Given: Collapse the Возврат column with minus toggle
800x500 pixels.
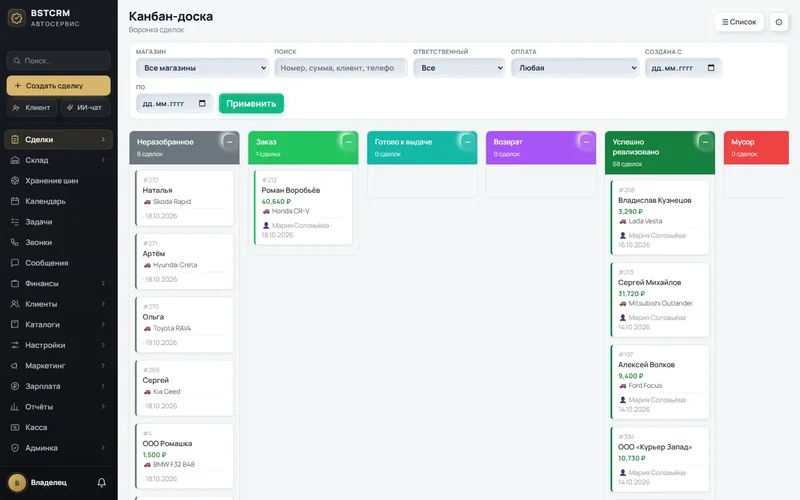Looking at the screenshot, I should [x=586, y=142].
